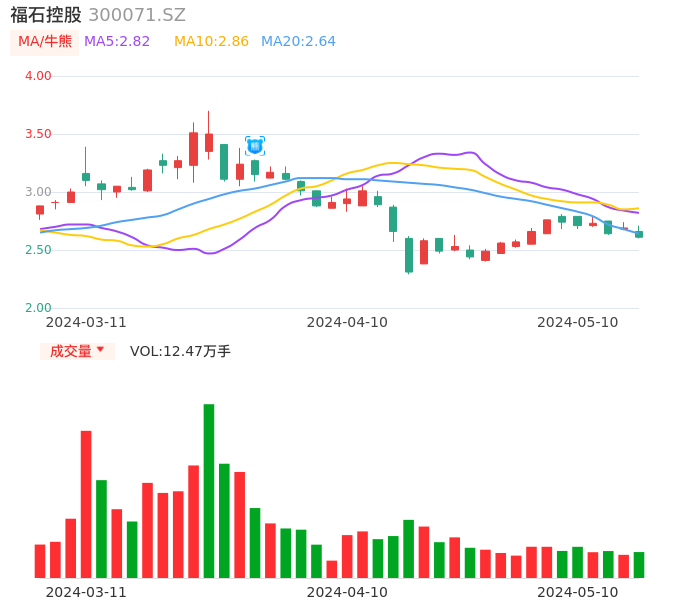Click 2024-05-10 date under volume chart
This screenshot has height=606, width=686.
pyautogui.click(x=578, y=592)
